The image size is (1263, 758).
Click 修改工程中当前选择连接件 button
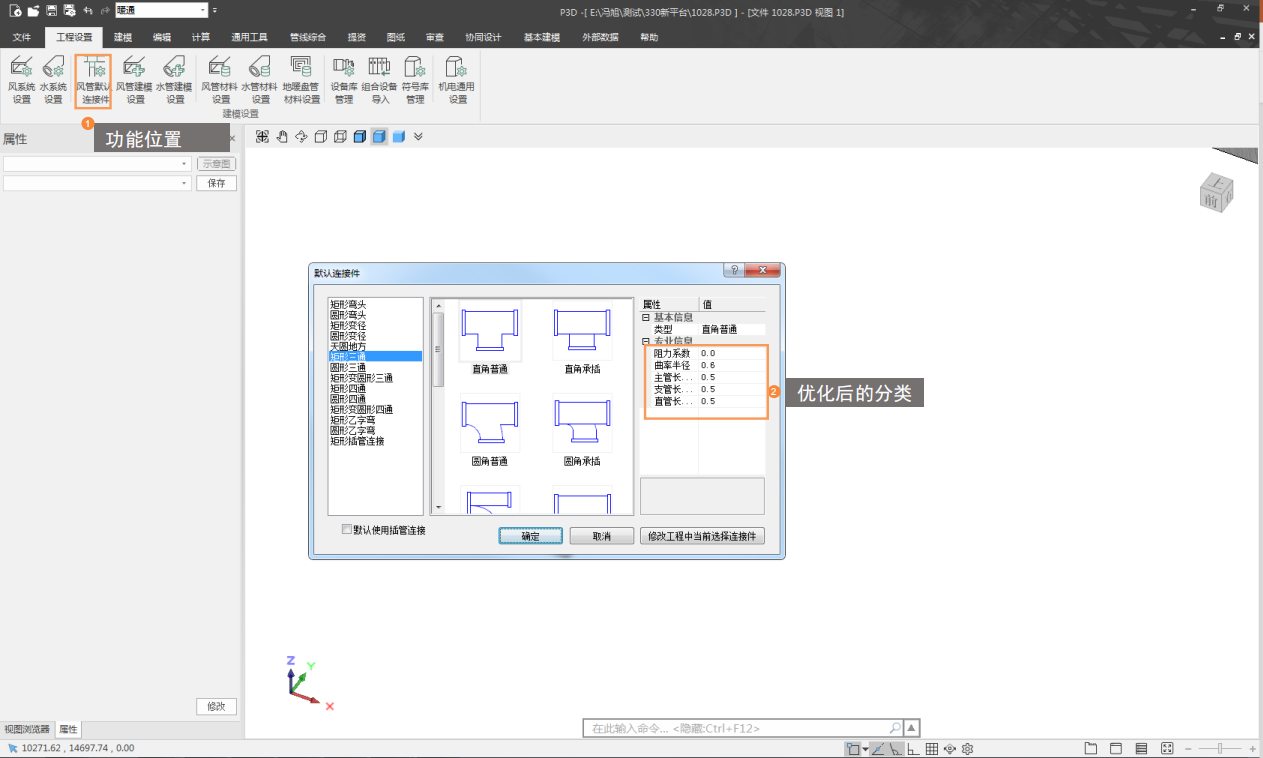pyautogui.click(x=702, y=536)
